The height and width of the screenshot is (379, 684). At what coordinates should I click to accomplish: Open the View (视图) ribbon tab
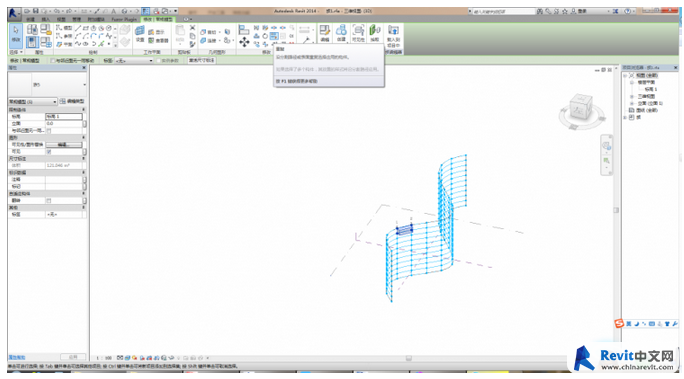61,19
